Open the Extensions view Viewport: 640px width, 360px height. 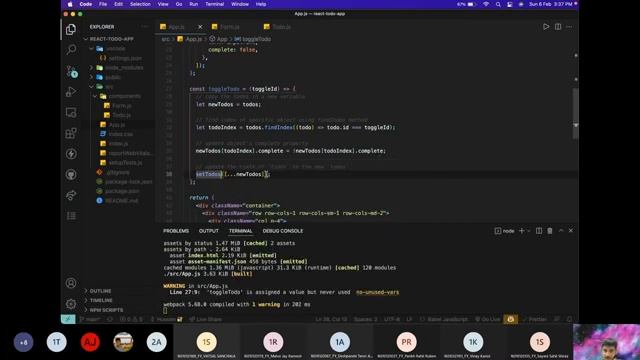71,133
